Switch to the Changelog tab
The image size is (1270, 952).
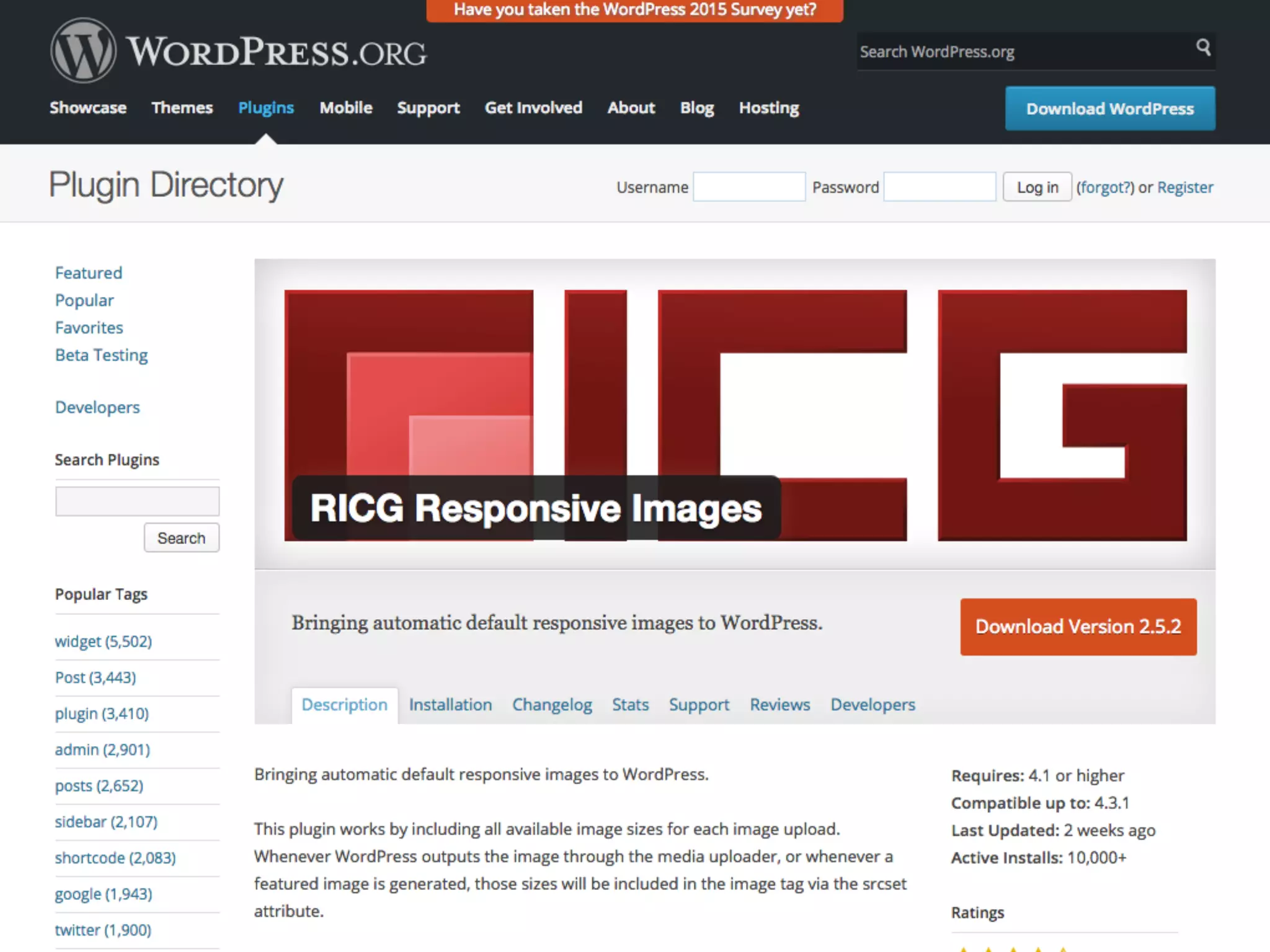click(x=552, y=705)
